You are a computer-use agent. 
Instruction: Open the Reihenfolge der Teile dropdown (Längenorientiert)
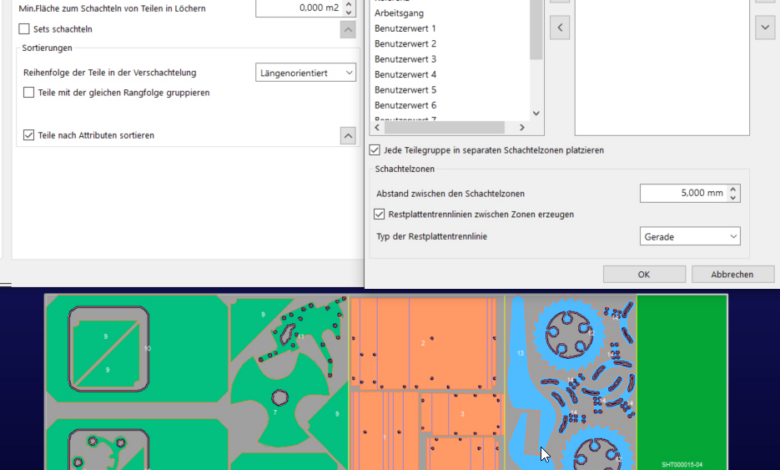tap(305, 73)
